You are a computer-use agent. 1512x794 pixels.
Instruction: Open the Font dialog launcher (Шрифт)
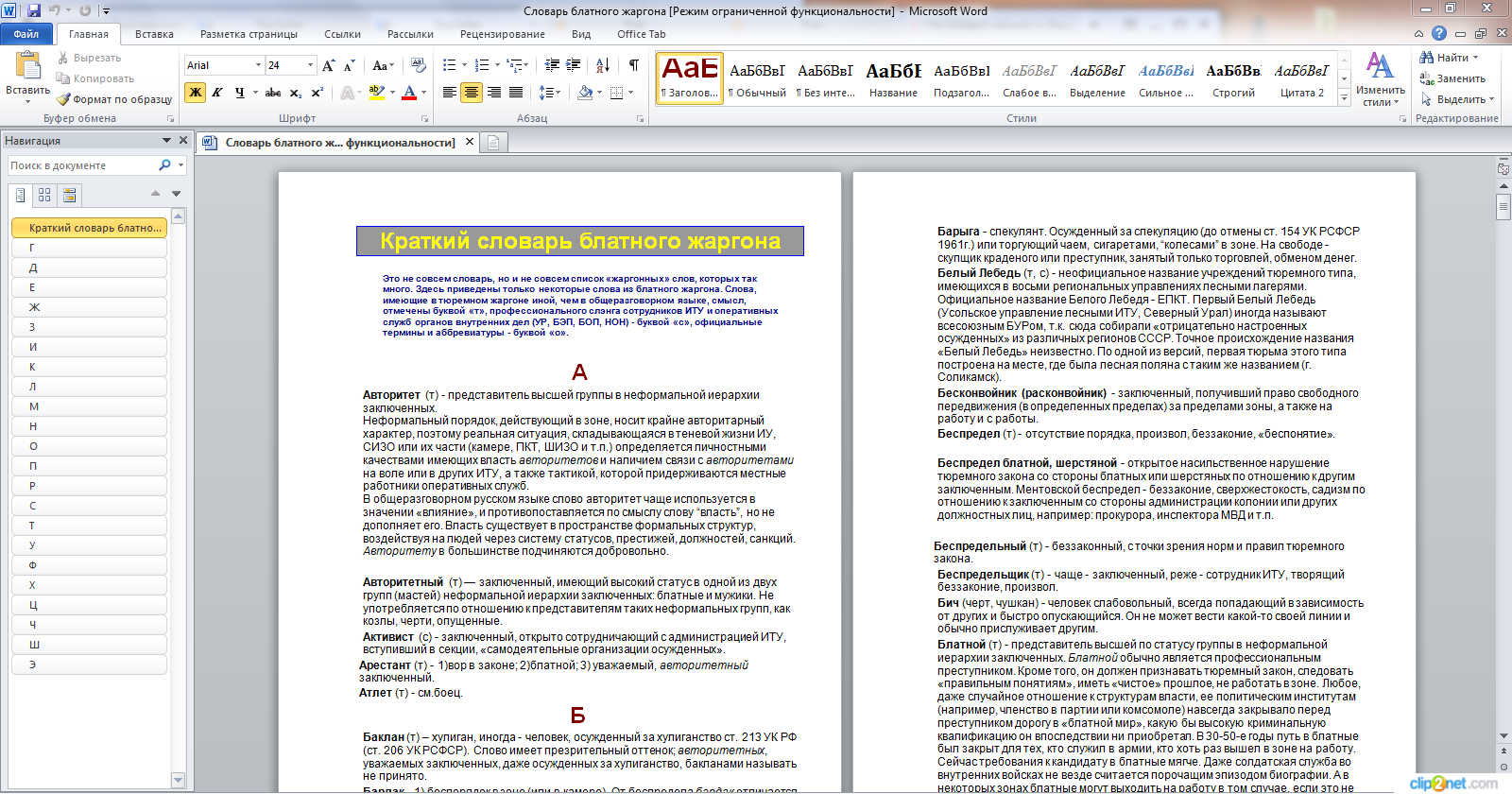(x=424, y=118)
